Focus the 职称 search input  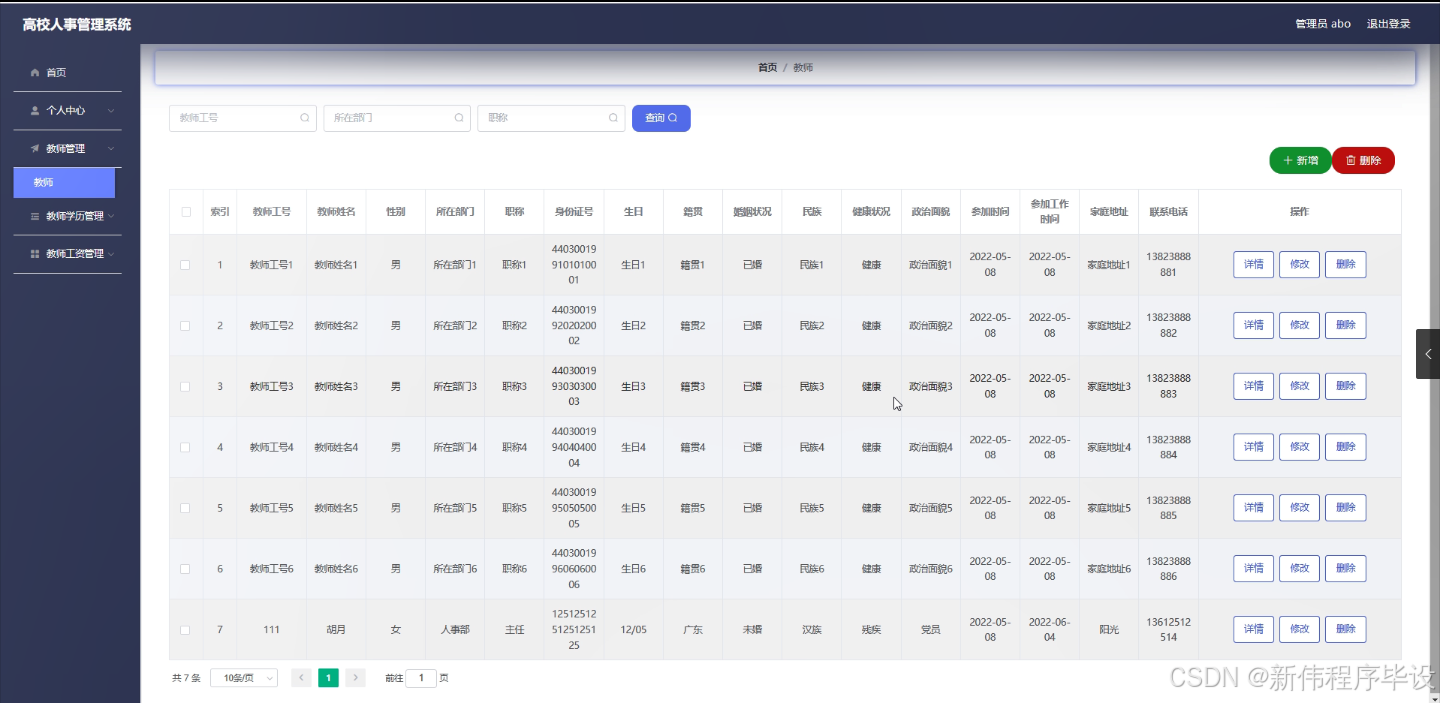[x=551, y=118]
